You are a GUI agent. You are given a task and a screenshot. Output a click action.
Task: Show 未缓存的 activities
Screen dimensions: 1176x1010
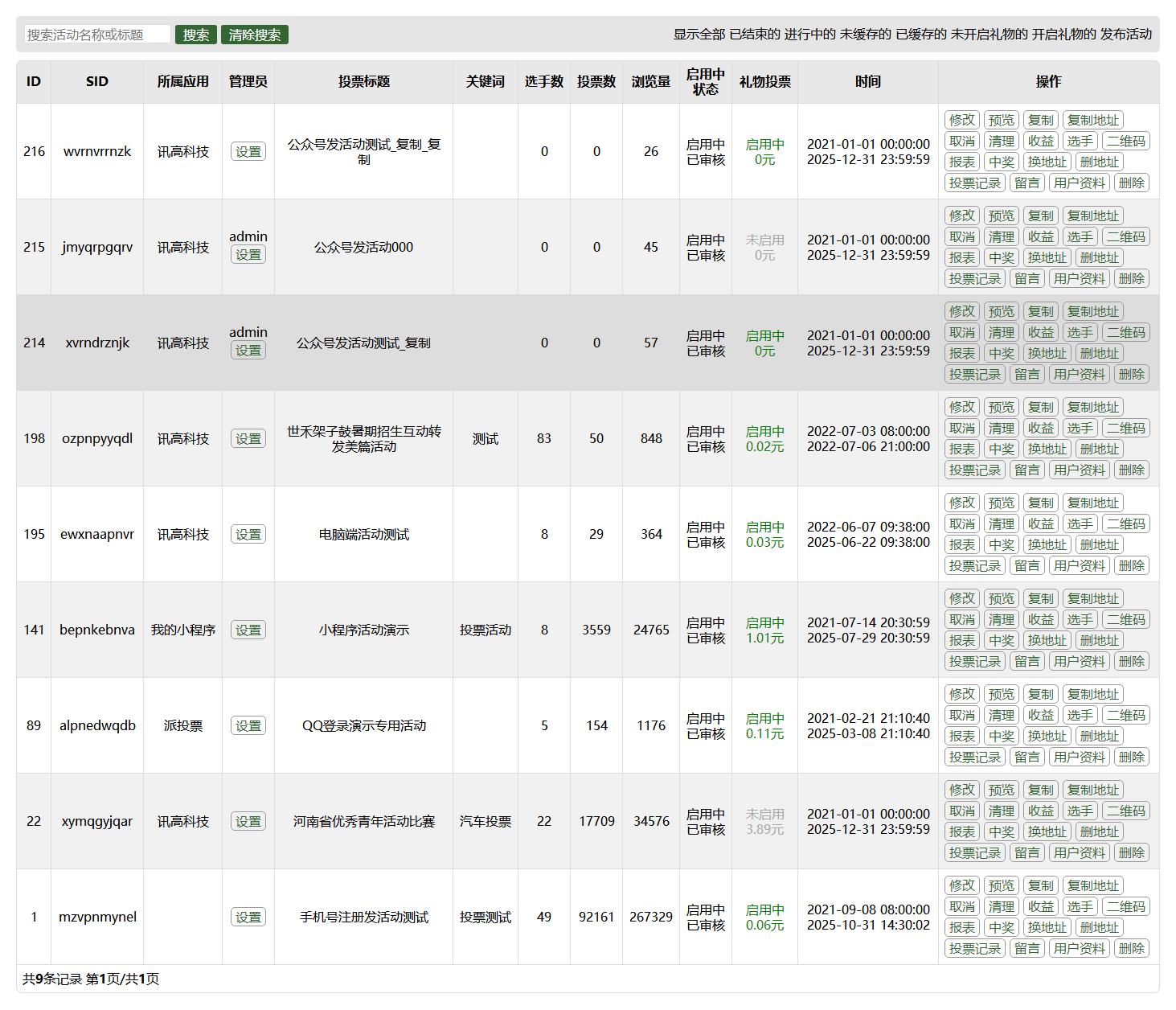(866, 34)
